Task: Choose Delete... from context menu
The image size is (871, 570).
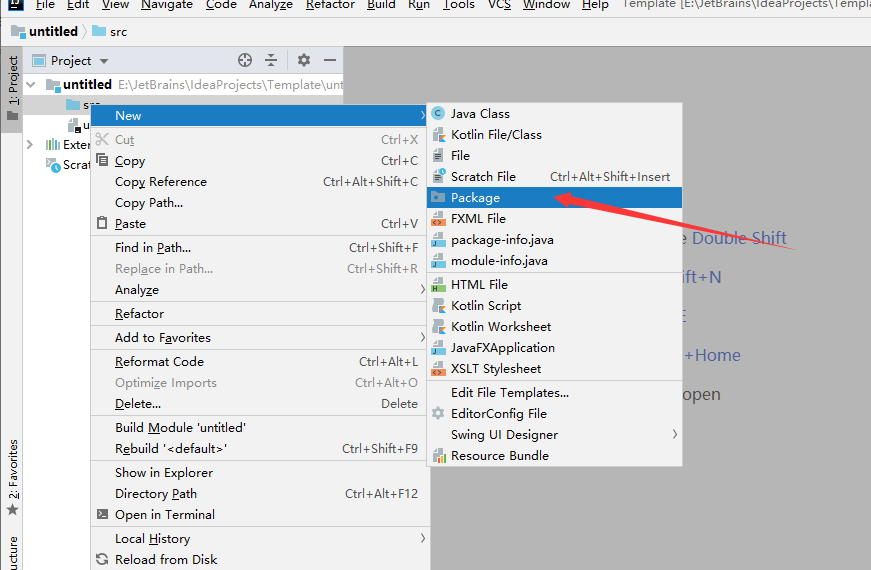Action: tap(261, 404)
